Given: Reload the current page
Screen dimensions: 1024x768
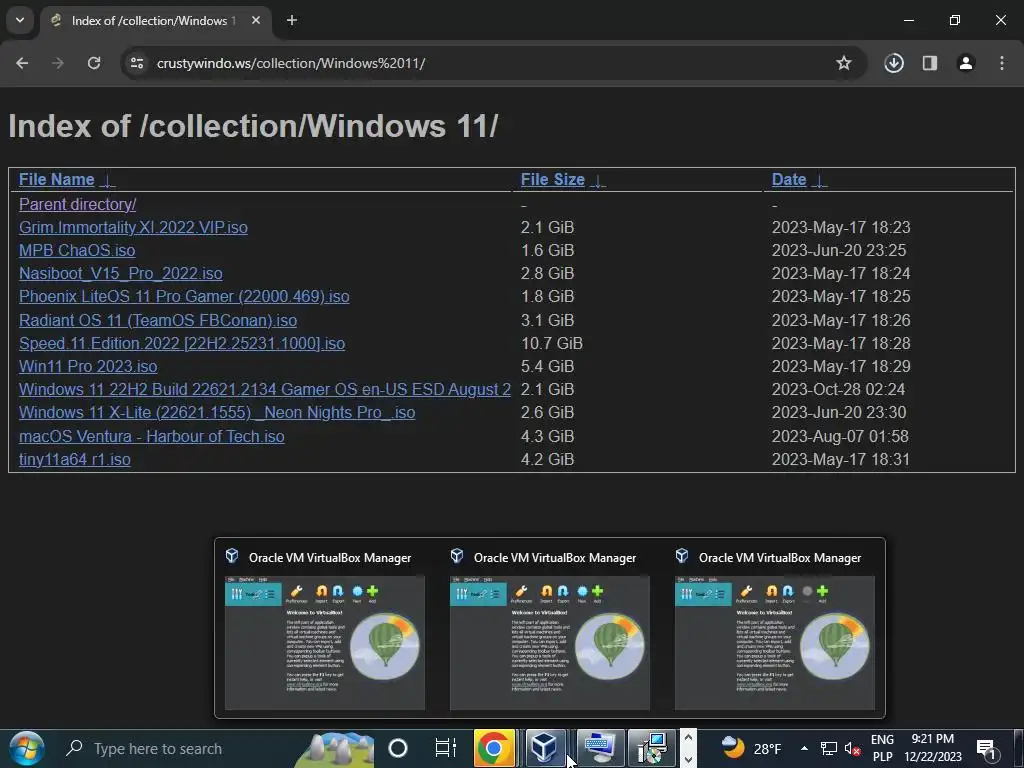Looking at the screenshot, I should point(94,63).
